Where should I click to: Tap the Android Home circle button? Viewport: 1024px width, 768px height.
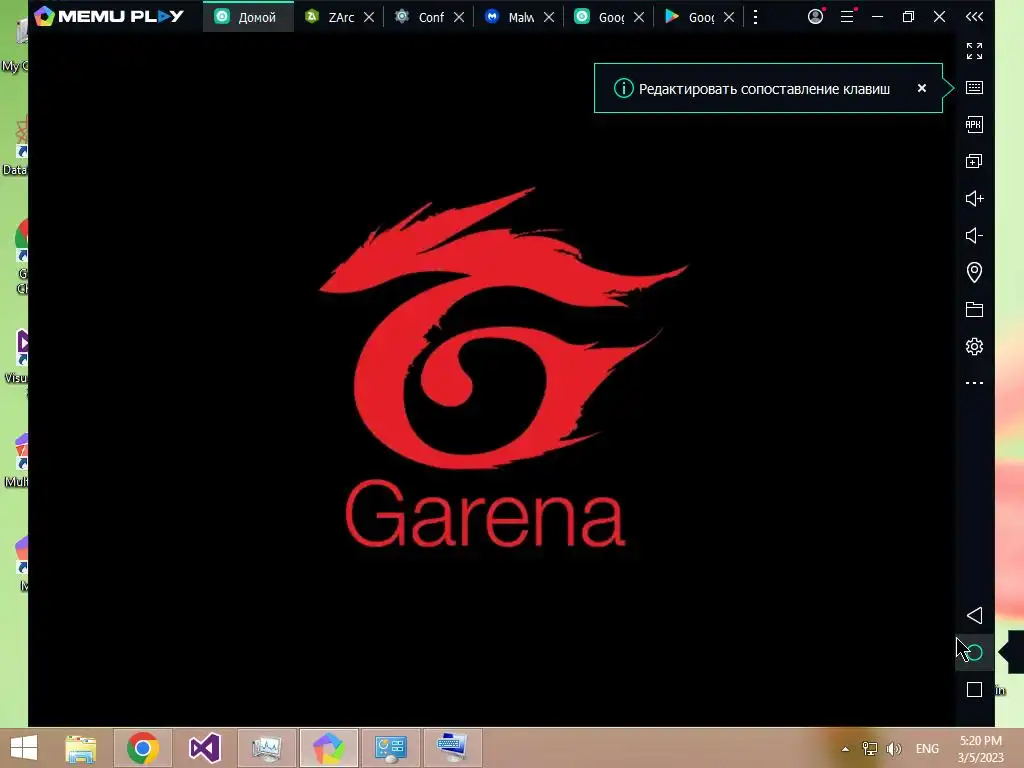point(974,652)
